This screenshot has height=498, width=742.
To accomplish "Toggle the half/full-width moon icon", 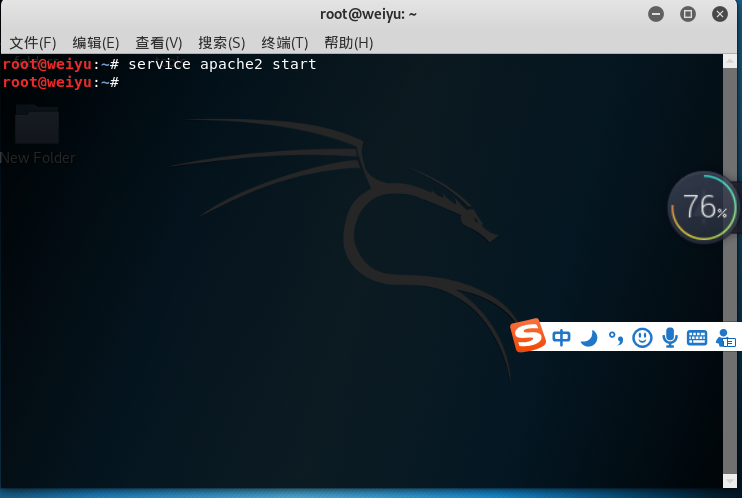I will 589,338.
